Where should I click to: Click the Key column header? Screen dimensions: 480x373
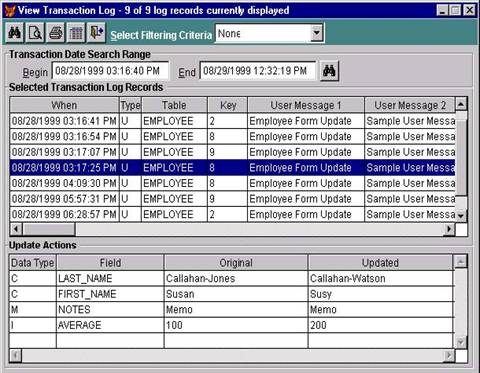(228, 105)
